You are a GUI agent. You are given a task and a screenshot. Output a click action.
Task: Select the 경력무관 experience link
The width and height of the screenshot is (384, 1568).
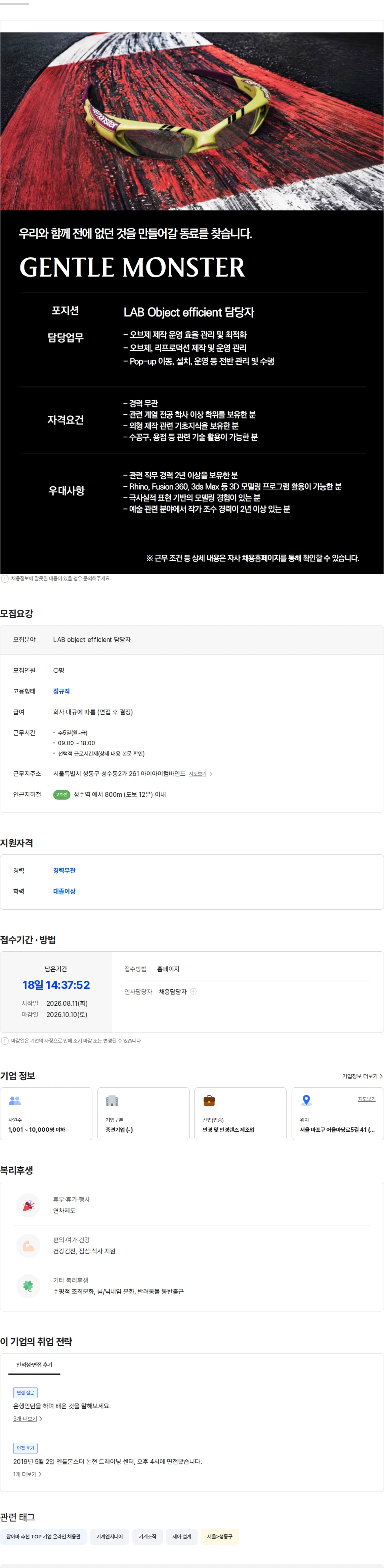64,870
